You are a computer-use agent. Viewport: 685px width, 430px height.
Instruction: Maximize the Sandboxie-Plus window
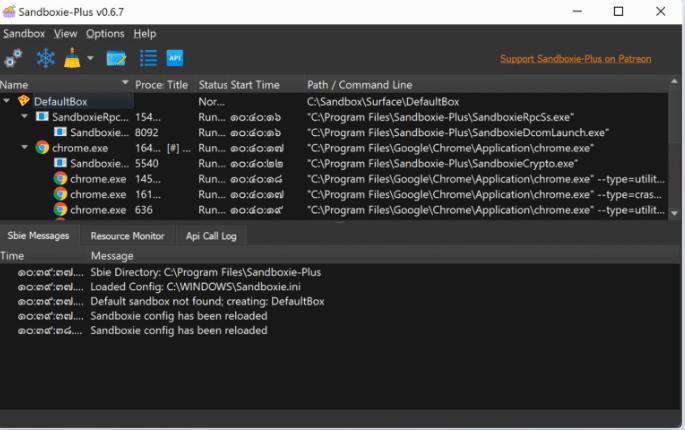pyautogui.click(x=618, y=11)
